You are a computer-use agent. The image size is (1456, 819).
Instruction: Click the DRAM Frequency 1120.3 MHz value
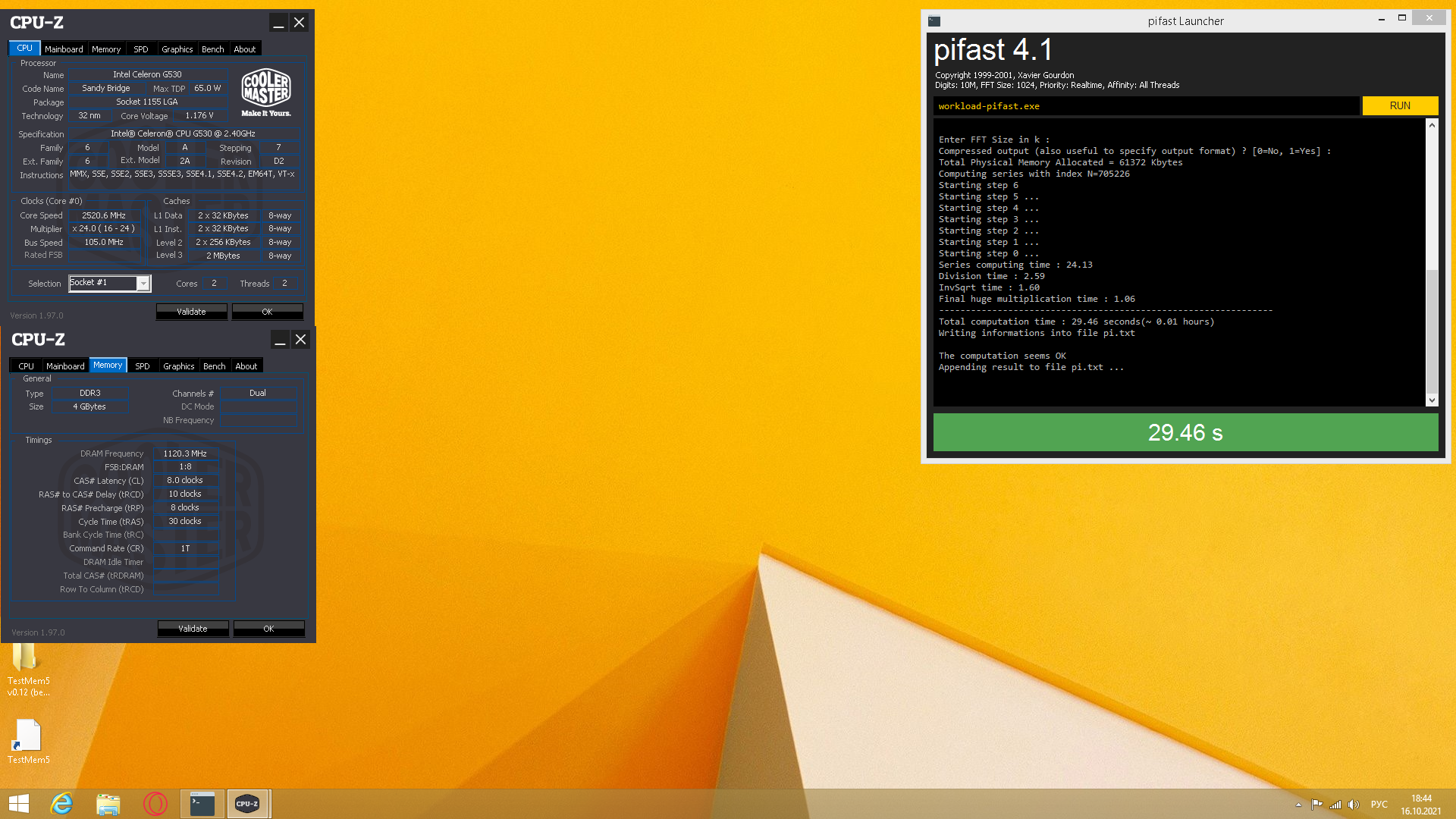185,453
